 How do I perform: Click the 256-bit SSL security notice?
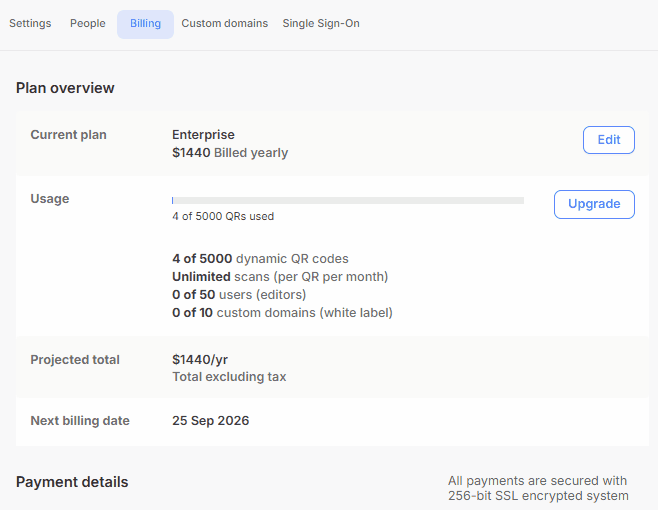[538, 488]
